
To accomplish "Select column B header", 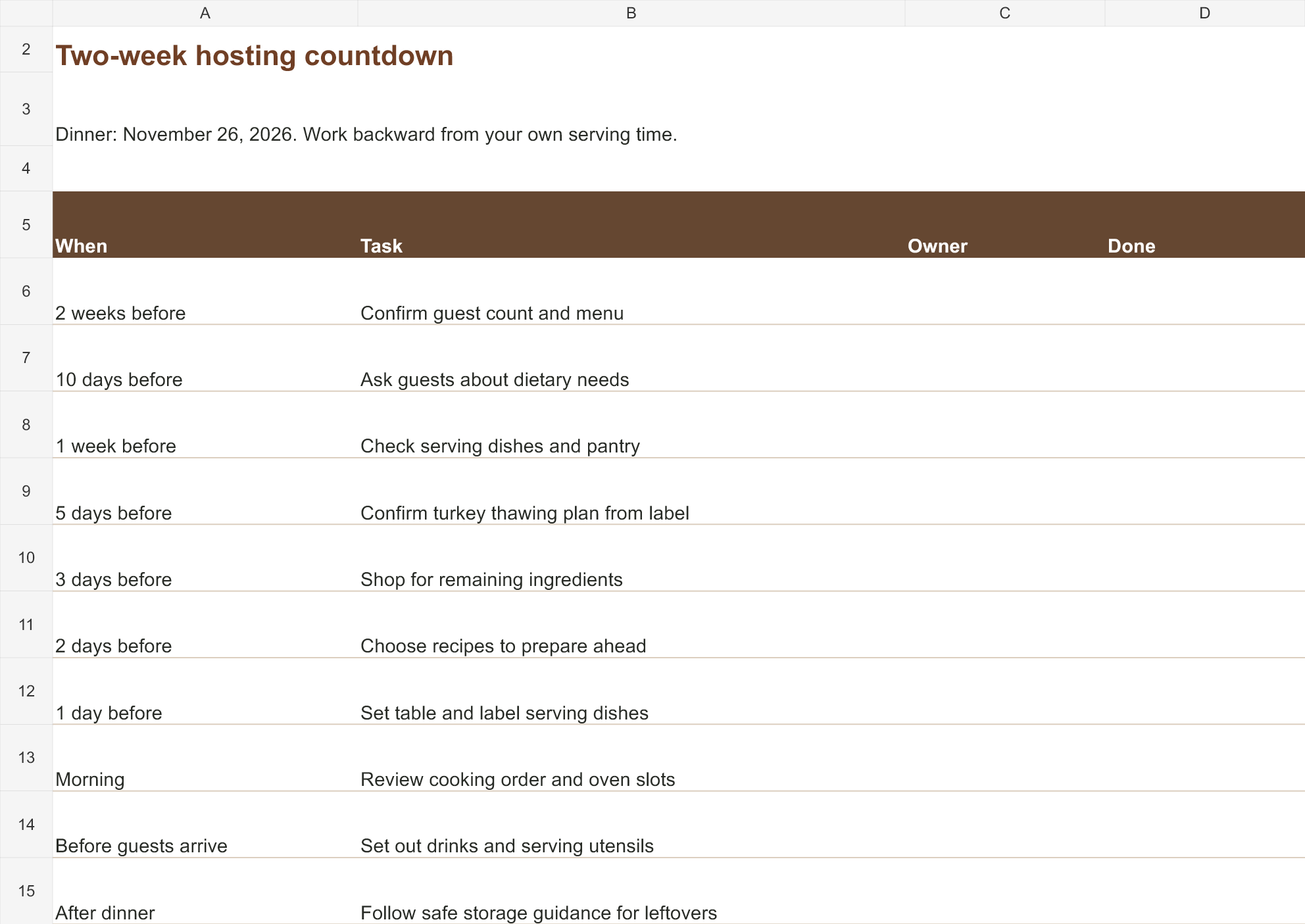I will click(631, 13).
